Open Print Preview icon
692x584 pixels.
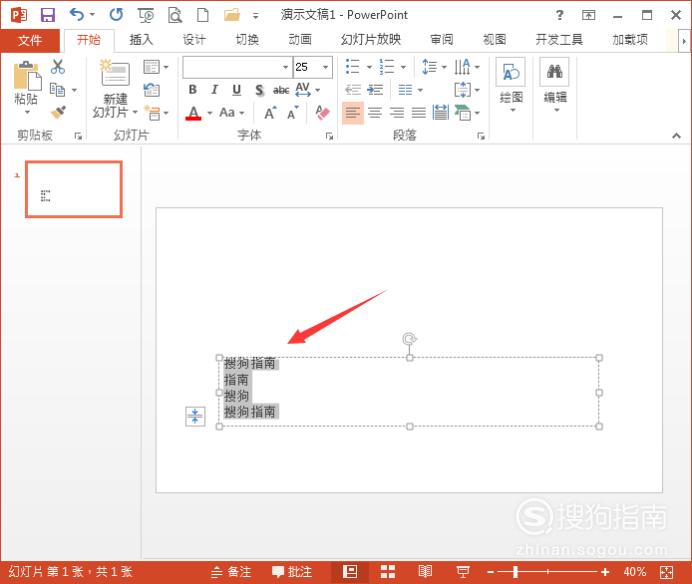pyautogui.click(x=175, y=15)
